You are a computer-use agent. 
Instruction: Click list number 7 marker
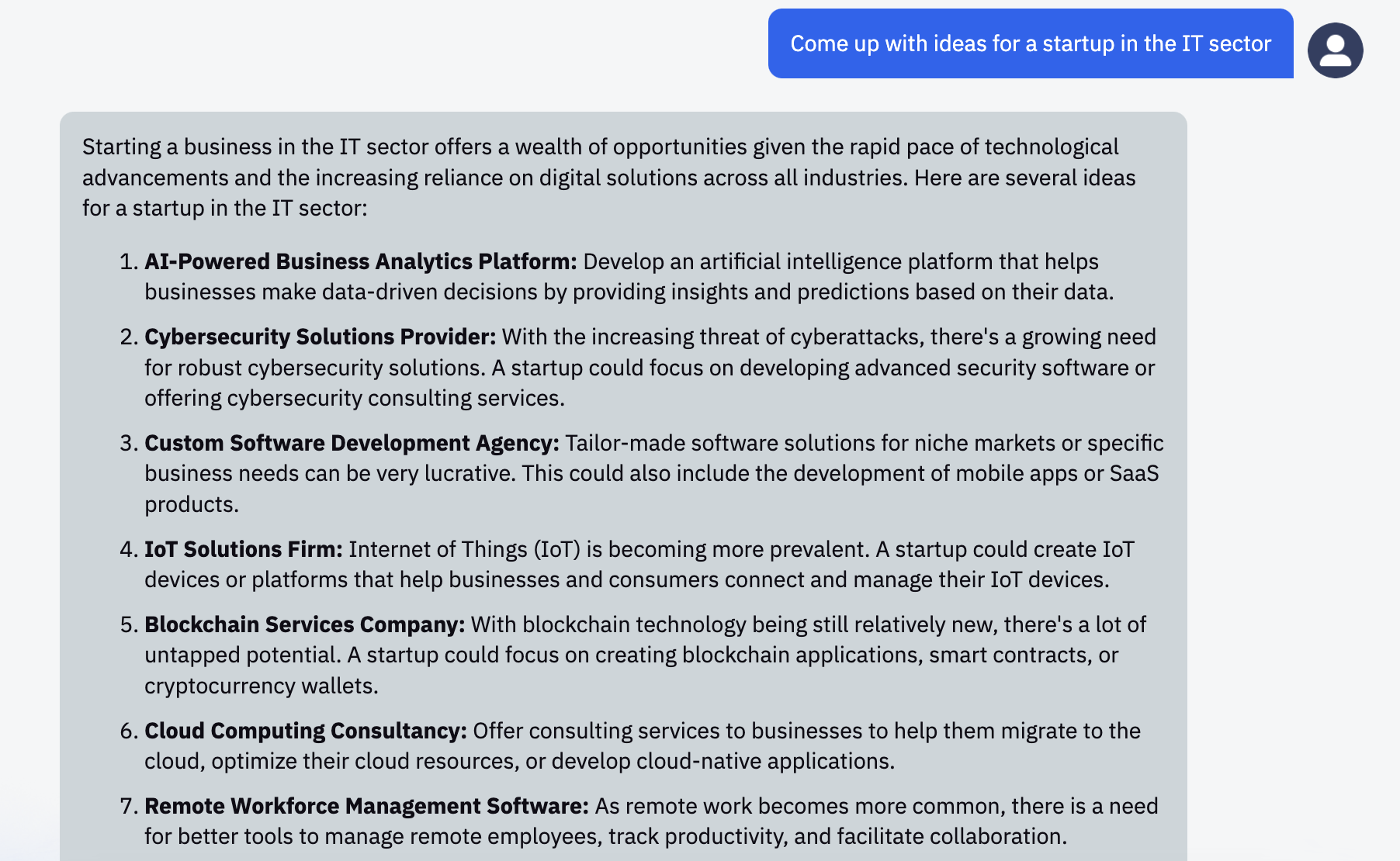click(129, 806)
